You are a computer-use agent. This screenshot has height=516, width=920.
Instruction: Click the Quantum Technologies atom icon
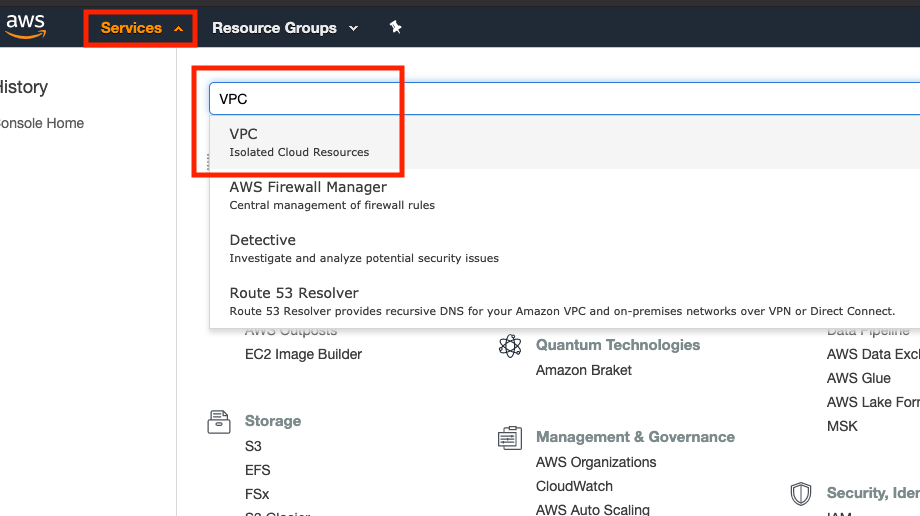click(x=510, y=346)
